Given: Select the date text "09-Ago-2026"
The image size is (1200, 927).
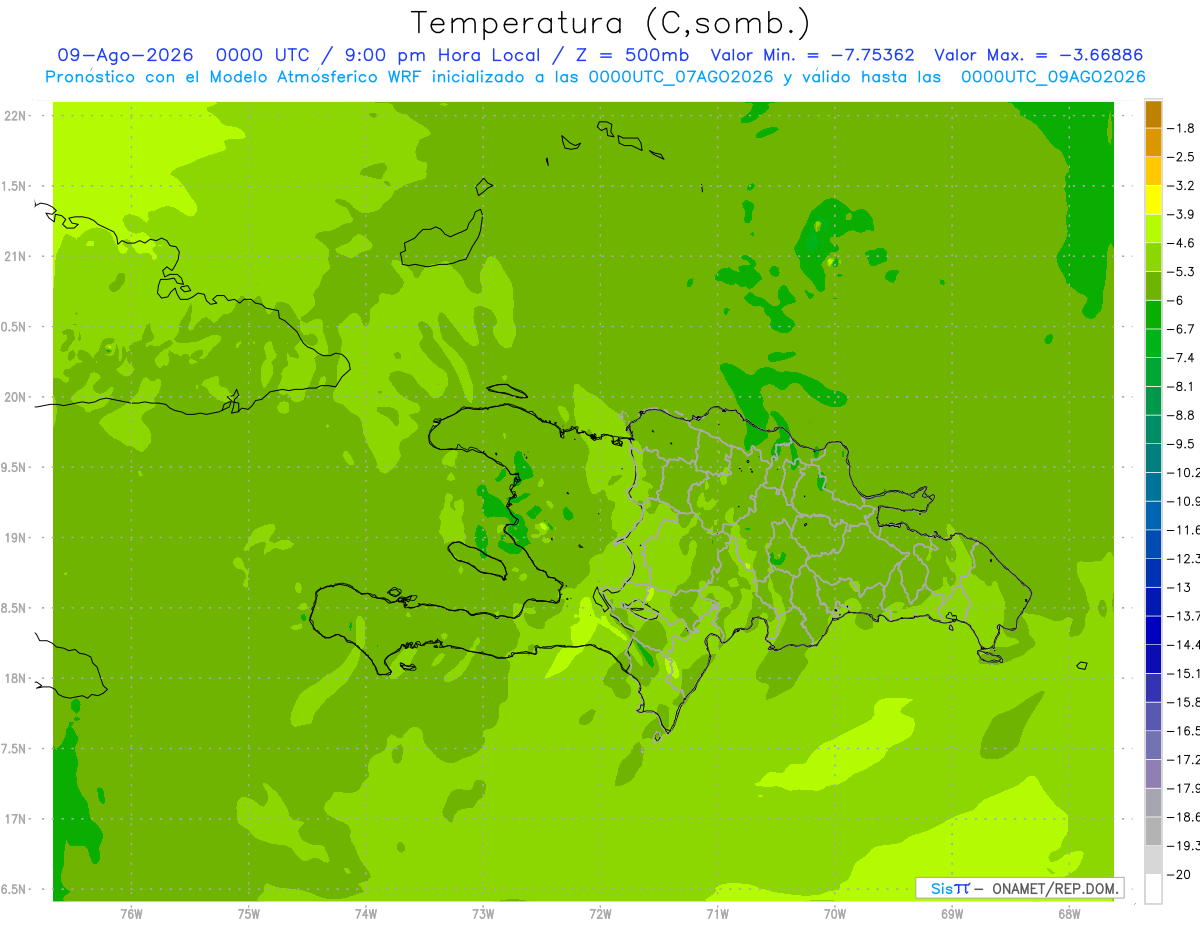Looking at the screenshot, I should [x=125, y=56].
